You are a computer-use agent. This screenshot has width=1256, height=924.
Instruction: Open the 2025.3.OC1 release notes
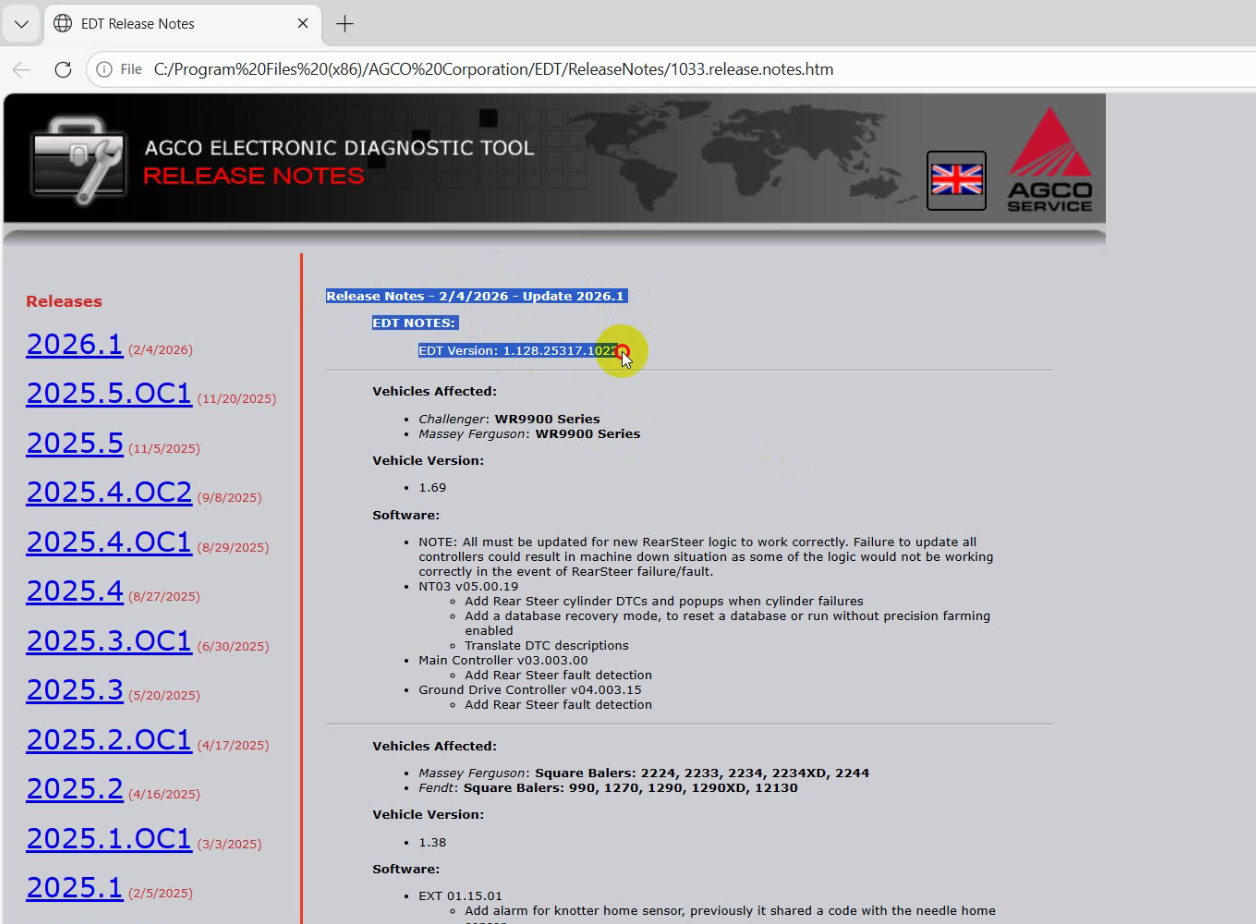(x=108, y=640)
